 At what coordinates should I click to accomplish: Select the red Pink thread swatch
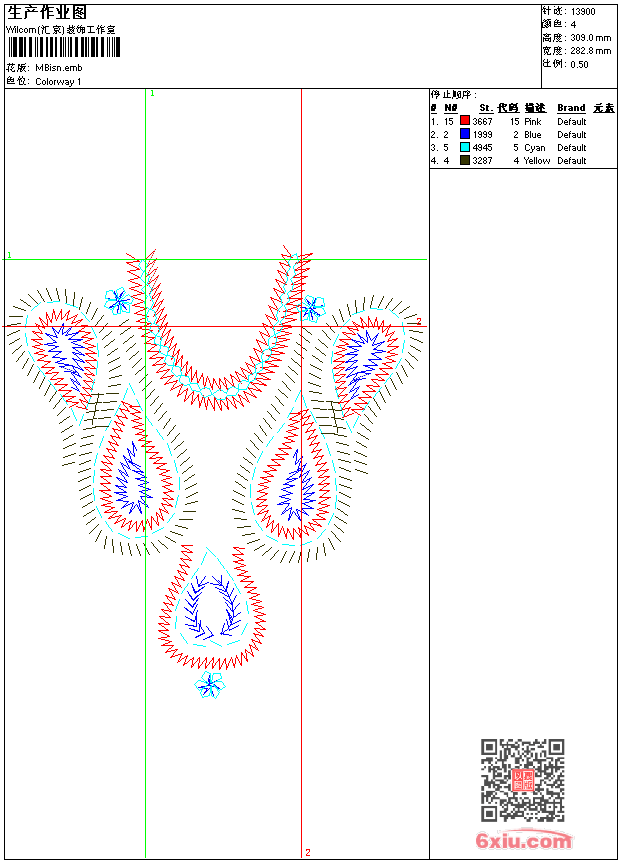(465, 121)
